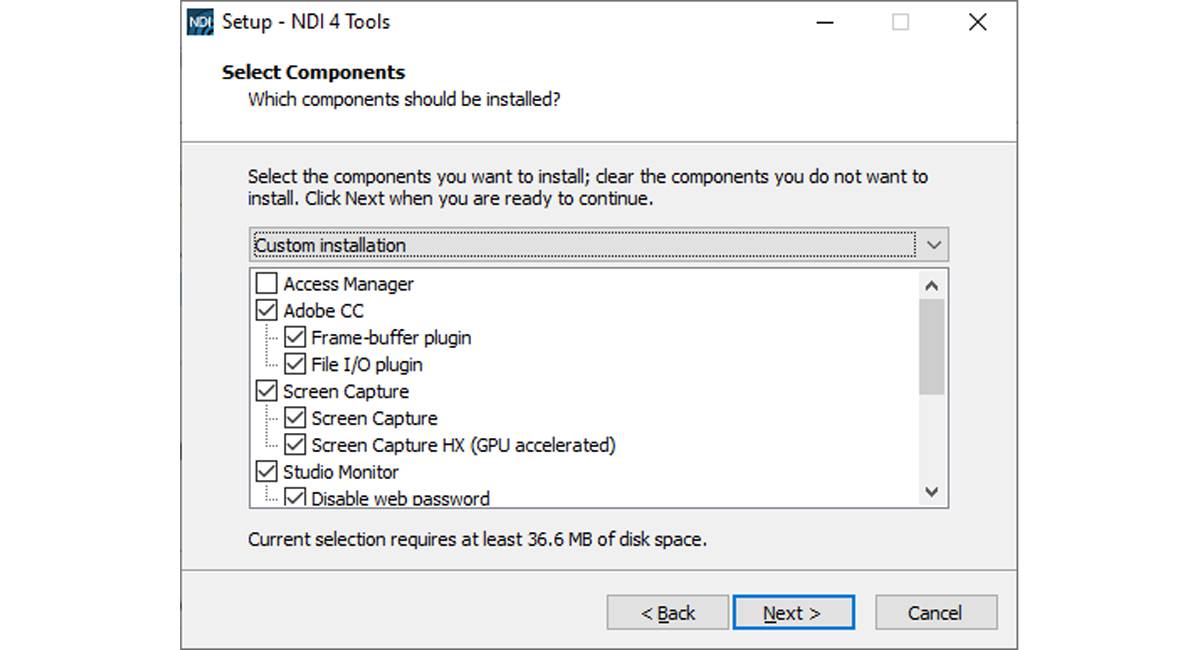Screen dimensions: 1200x650
Task: Click the components list scrollbar thumb
Action: point(931,346)
